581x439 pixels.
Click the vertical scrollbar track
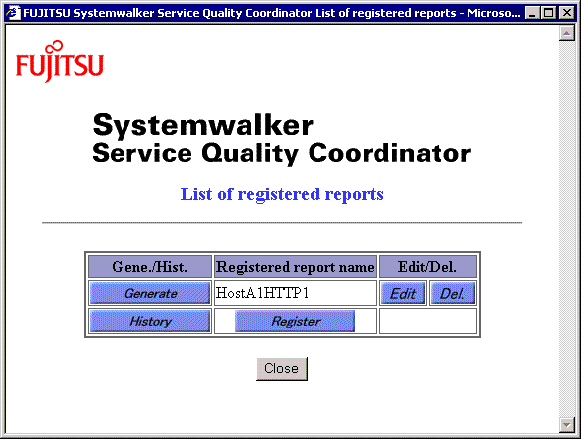pos(567,229)
